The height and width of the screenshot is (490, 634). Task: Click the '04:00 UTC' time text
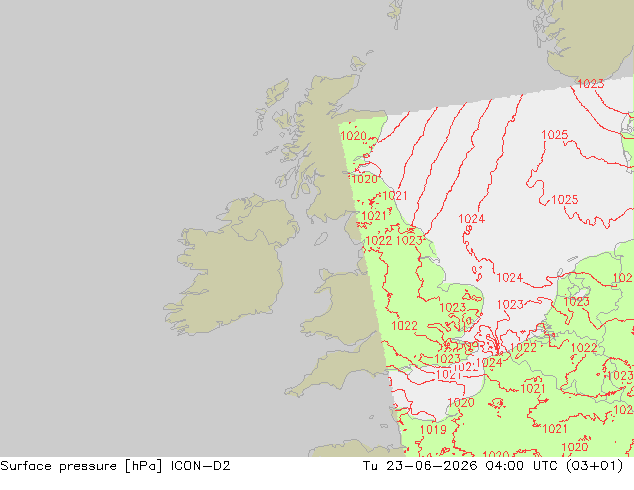pos(524,466)
